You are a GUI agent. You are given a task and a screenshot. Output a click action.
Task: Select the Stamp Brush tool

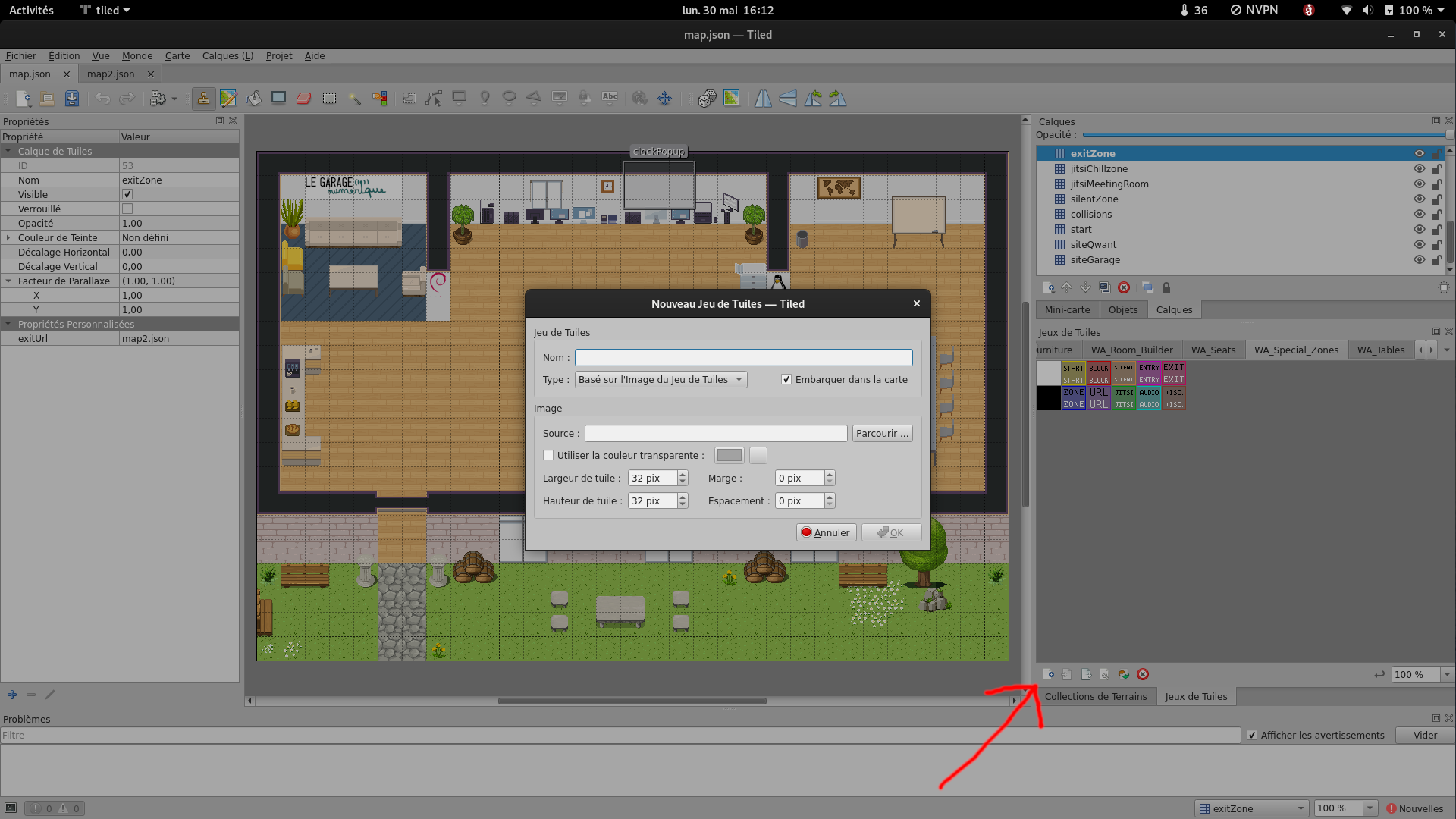(203, 99)
